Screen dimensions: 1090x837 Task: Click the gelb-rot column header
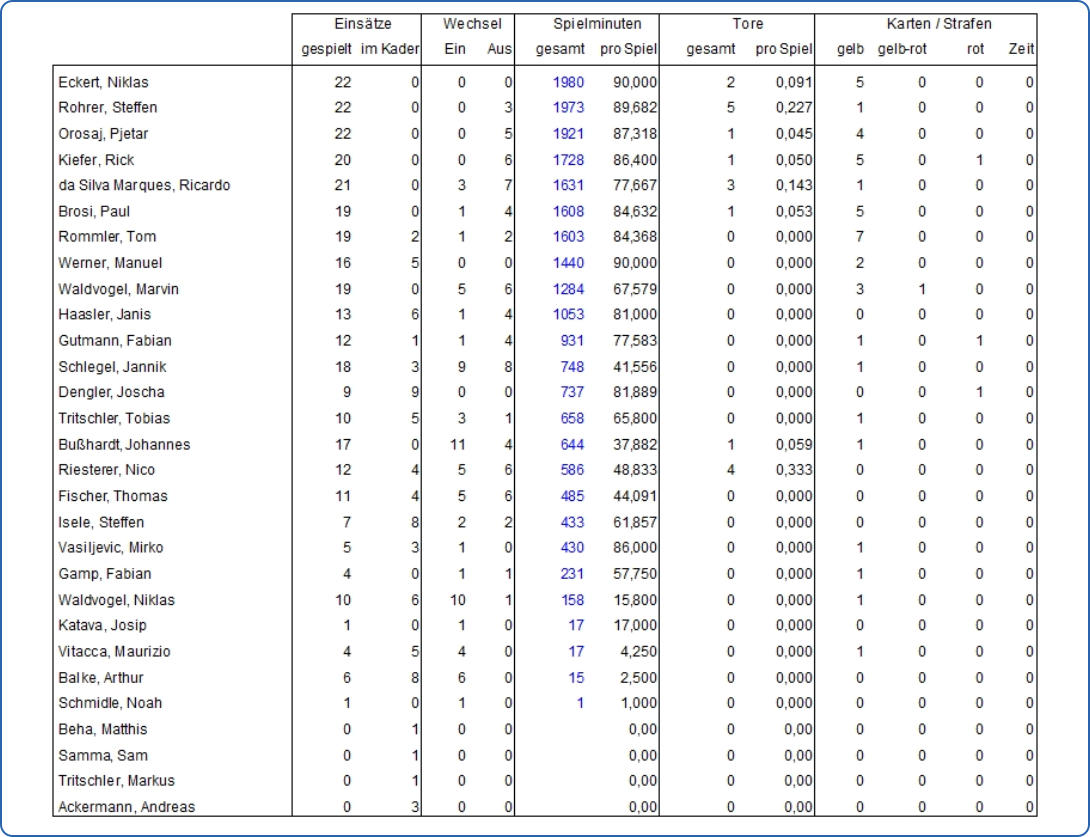click(905, 48)
